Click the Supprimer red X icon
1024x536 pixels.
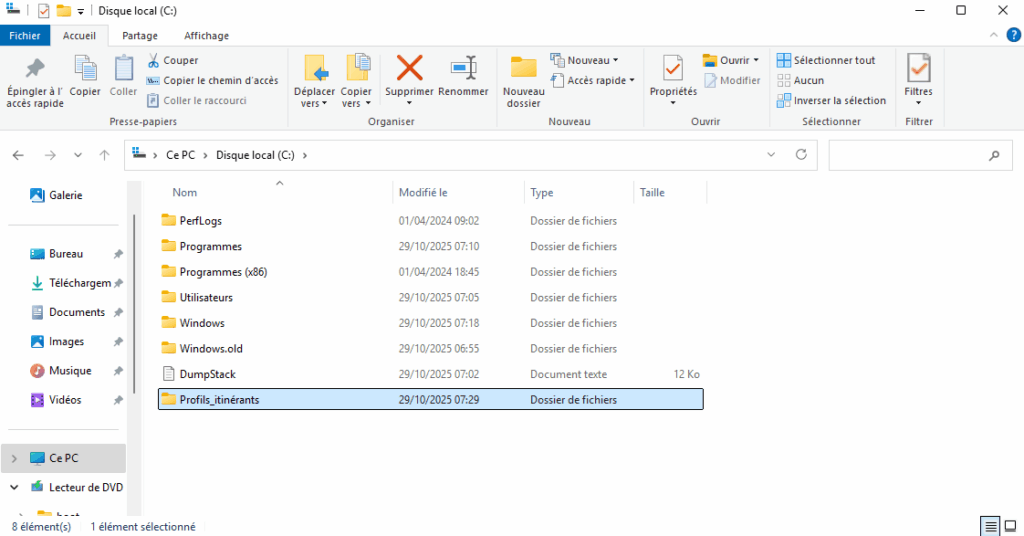click(x=410, y=68)
